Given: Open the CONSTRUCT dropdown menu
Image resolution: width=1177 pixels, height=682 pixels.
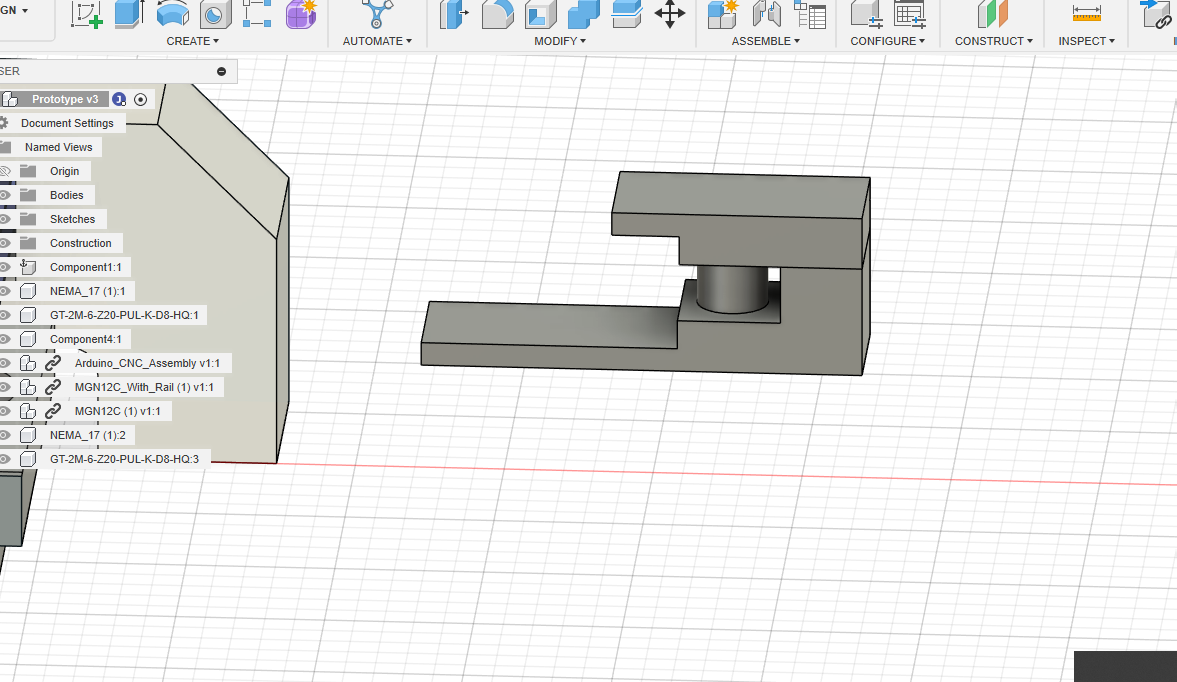Looking at the screenshot, I should click(x=994, y=41).
